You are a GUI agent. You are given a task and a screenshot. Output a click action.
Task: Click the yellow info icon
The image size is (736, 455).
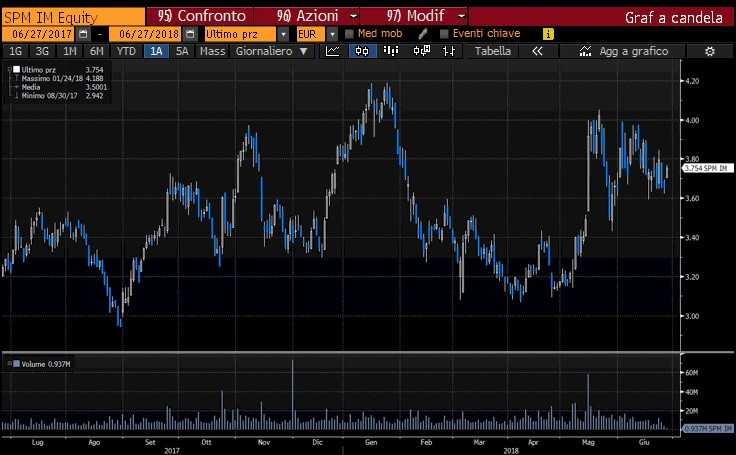pos(548,34)
